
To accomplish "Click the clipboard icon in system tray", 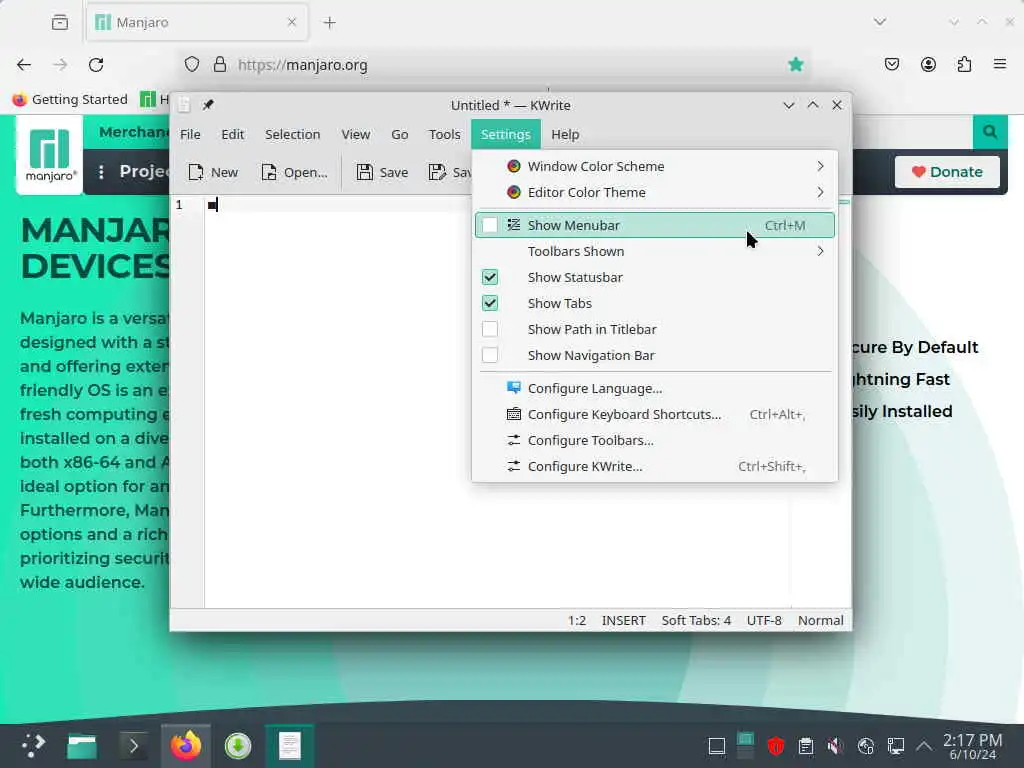I will point(806,746).
